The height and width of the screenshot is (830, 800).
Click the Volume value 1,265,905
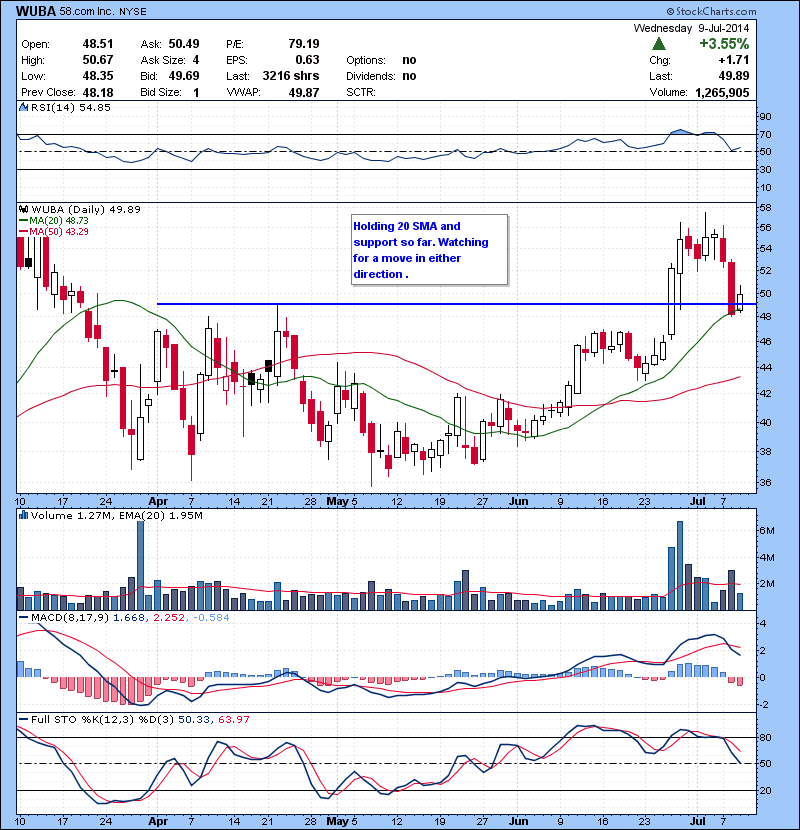pyautogui.click(x=722, y=92)
